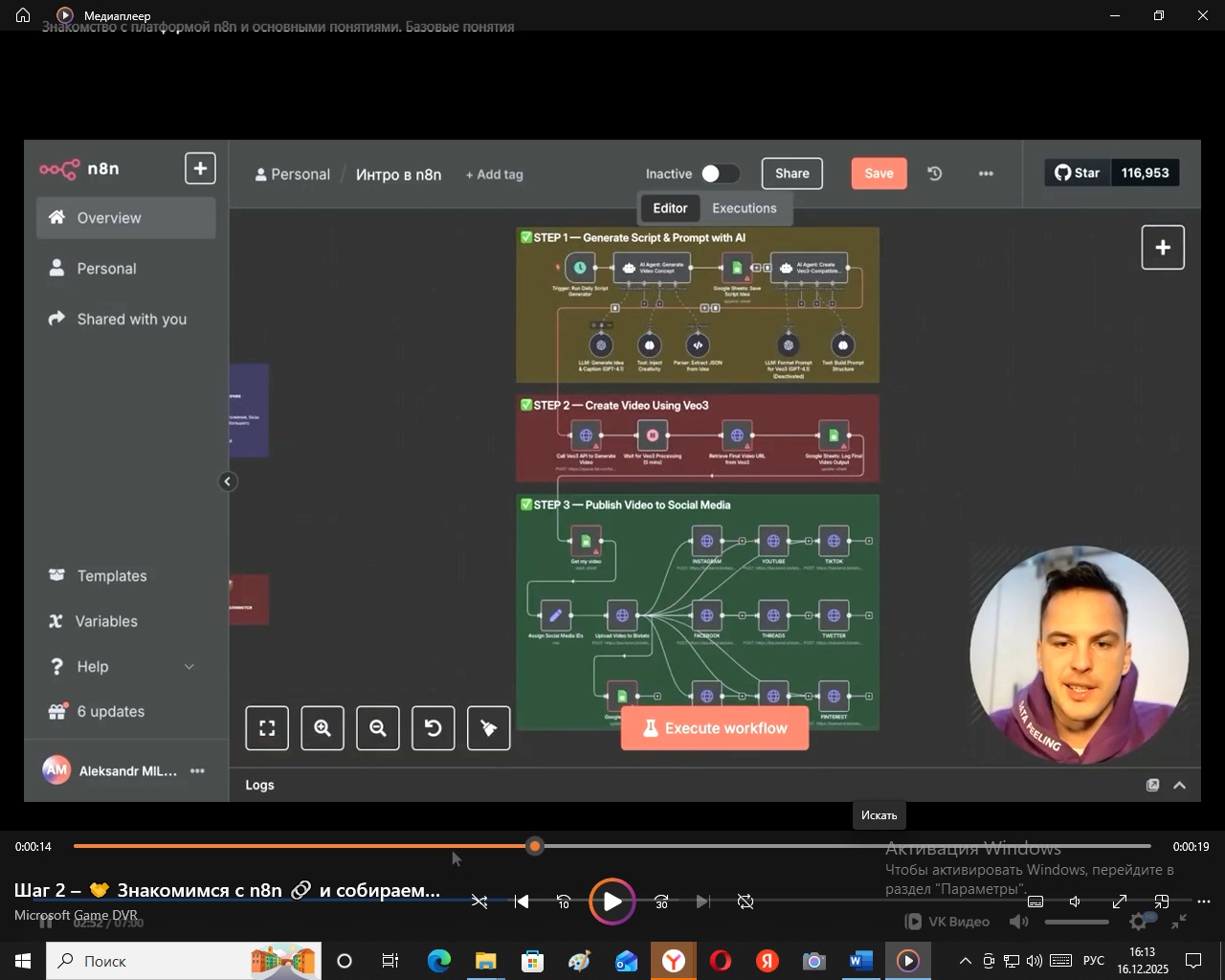The height and width of the screenshot is (980, 1225).
Task: Click the Share button
Action: 792,173
